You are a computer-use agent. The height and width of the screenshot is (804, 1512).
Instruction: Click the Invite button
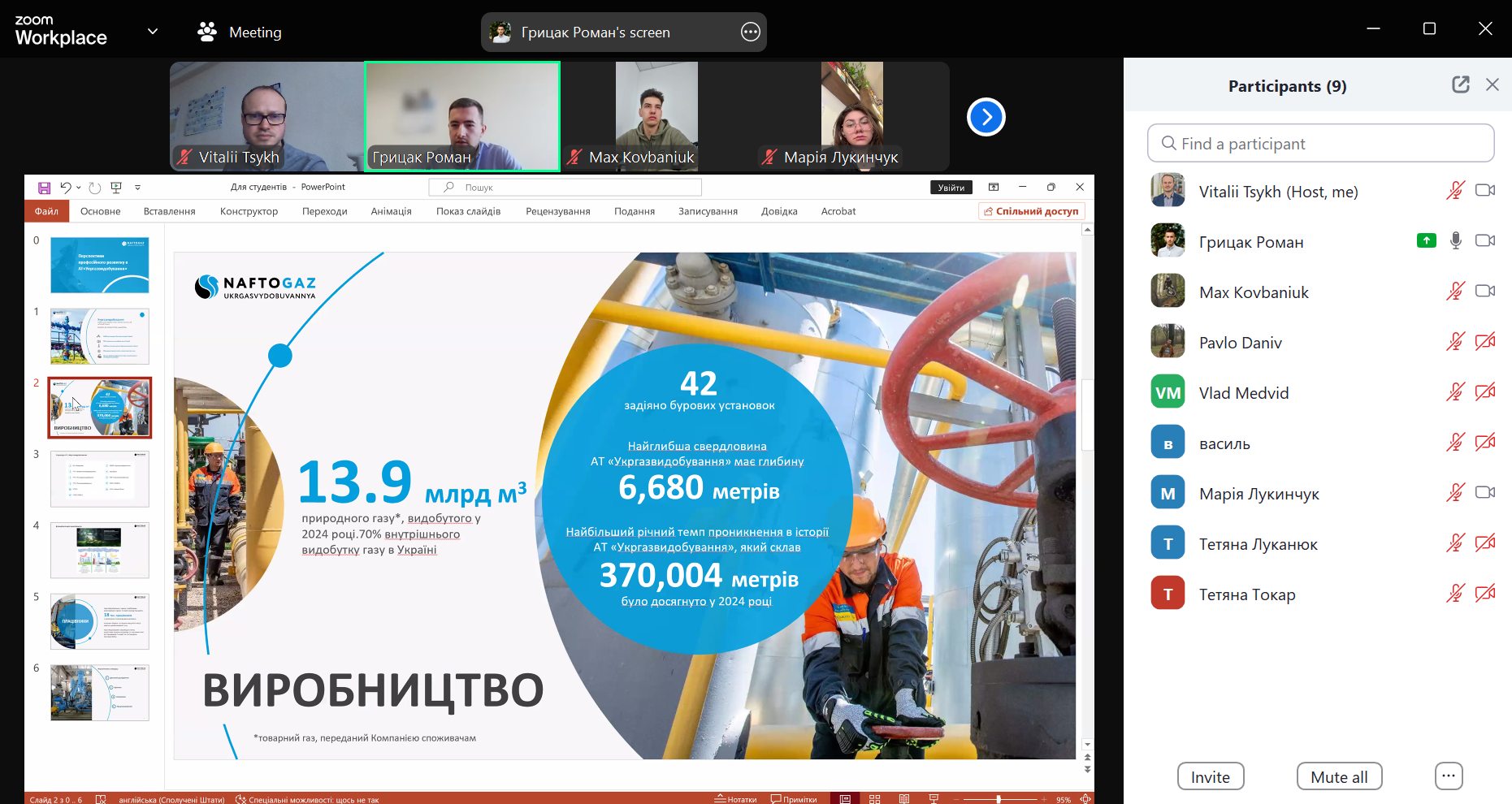pyautogui.click(x=1210, y=776)
